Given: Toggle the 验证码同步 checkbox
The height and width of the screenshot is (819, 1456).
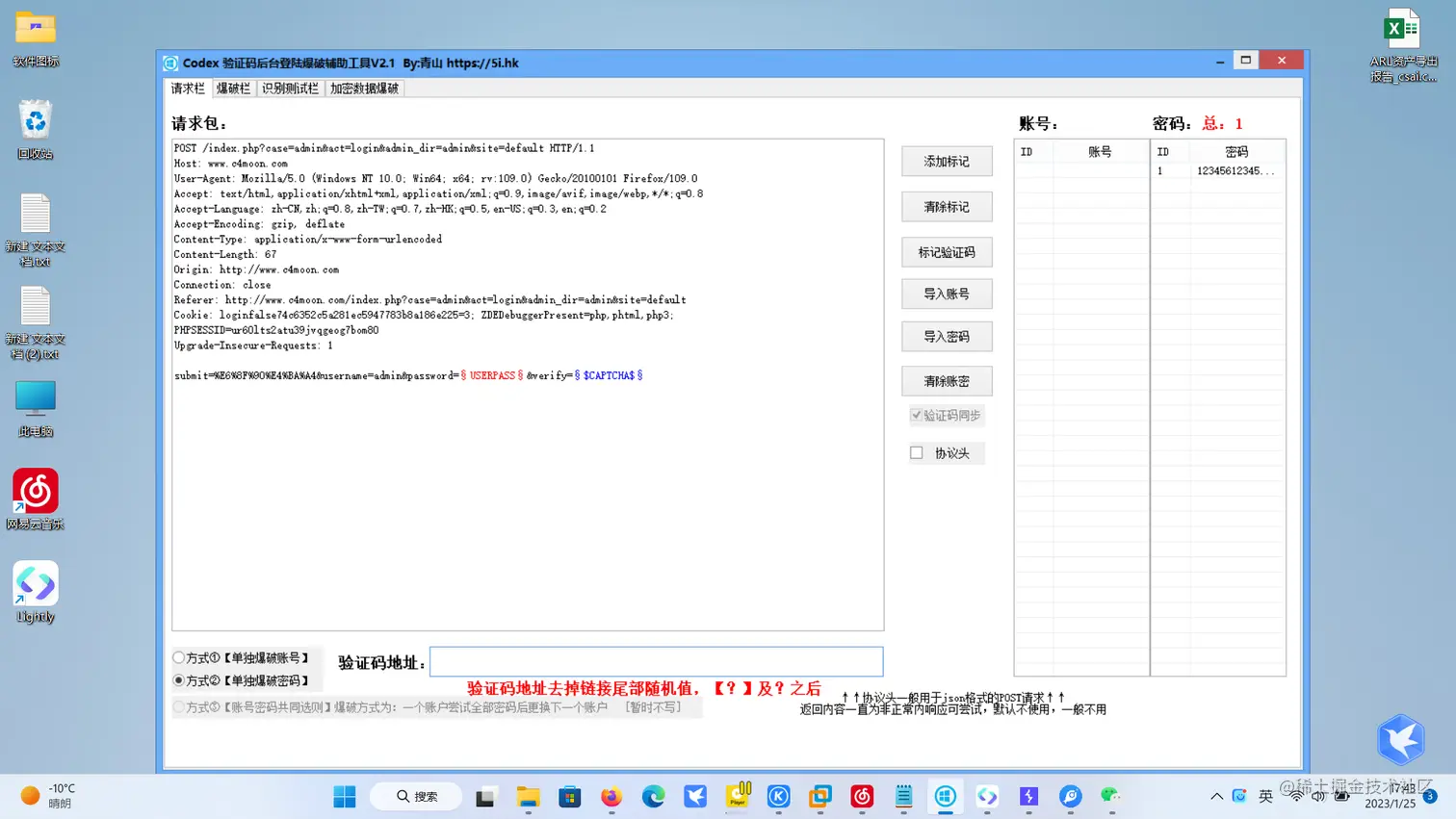Looking at the screenshot, I should pyautogui.click(x=916, y=415).
